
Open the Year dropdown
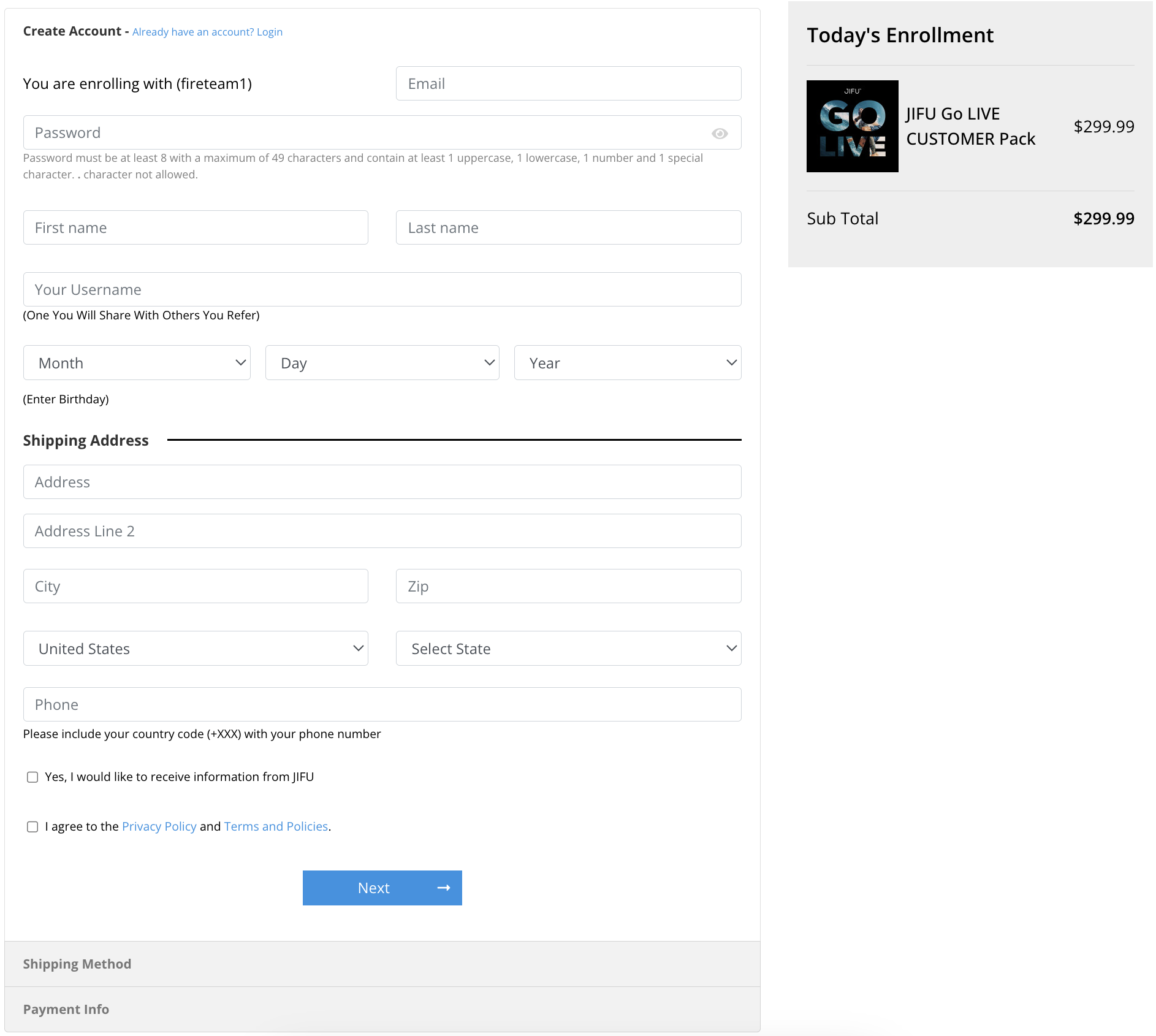[628, 363]
